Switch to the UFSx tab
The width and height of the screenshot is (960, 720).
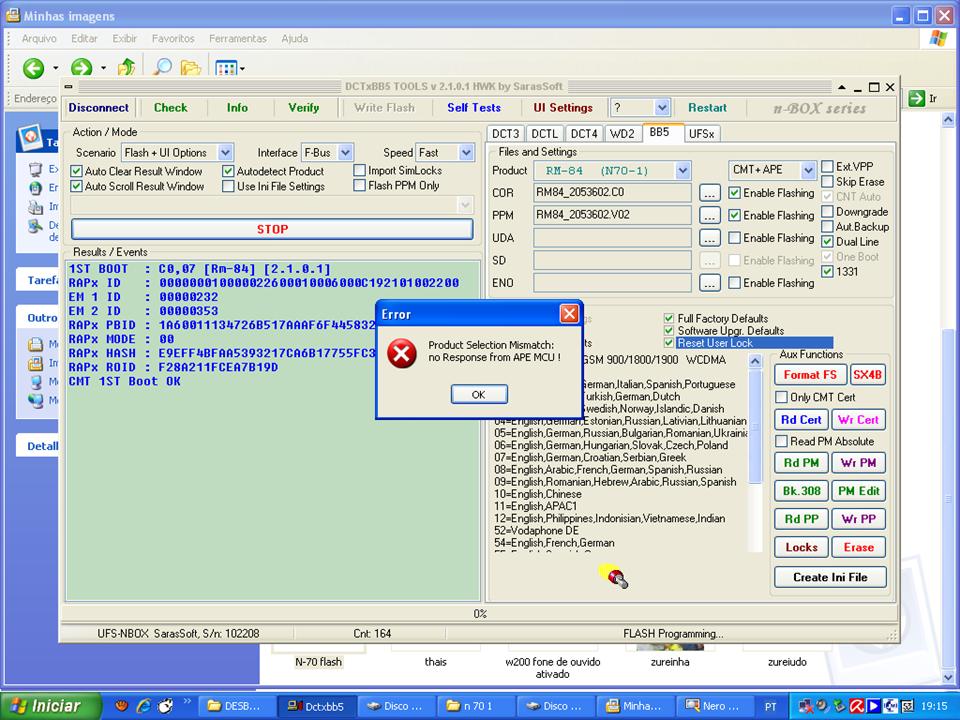point(702,133)
